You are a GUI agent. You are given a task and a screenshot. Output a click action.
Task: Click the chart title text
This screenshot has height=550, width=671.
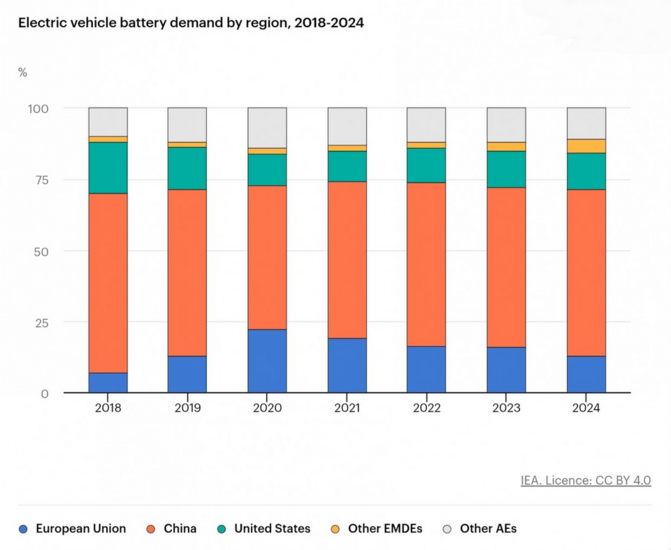pyautogui.click(x=191, y=22)
